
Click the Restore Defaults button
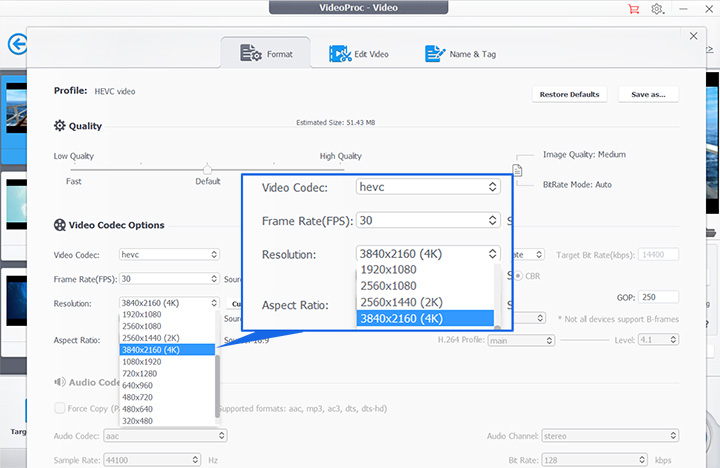[569, 94]
